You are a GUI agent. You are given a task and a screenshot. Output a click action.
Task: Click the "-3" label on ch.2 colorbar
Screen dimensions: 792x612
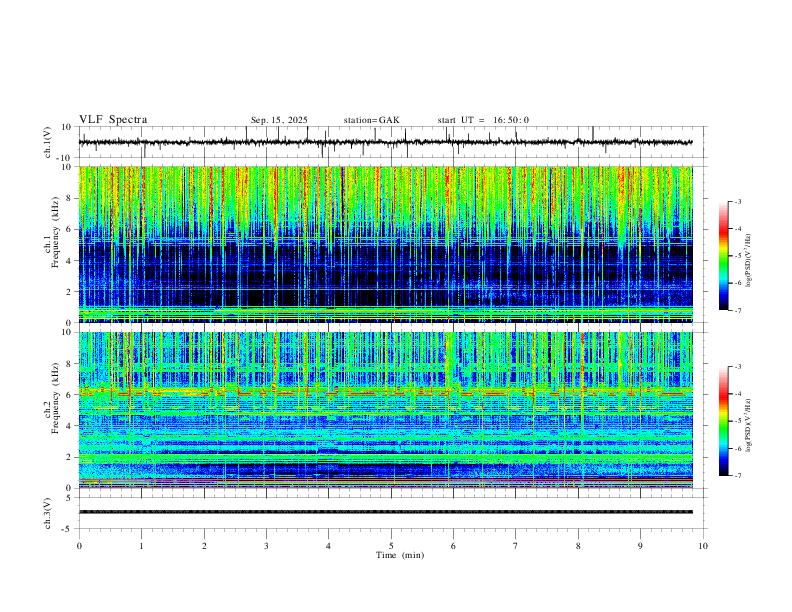point(737,367)
